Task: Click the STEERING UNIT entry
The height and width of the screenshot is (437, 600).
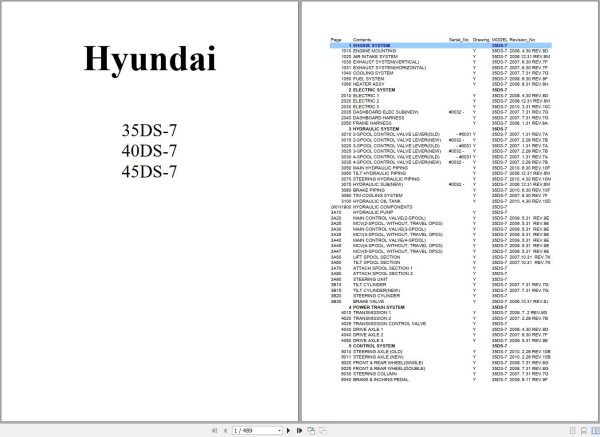Action: click(x=370, y=279)
